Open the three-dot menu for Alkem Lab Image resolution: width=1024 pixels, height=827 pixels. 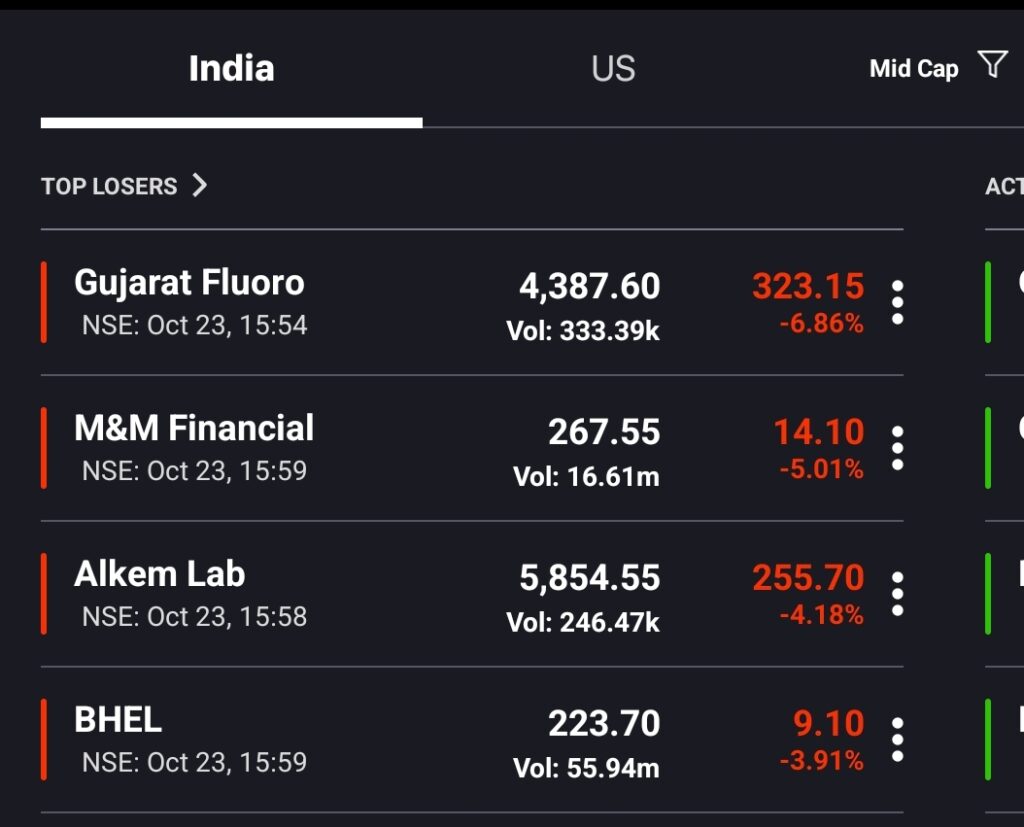[897, 594]
